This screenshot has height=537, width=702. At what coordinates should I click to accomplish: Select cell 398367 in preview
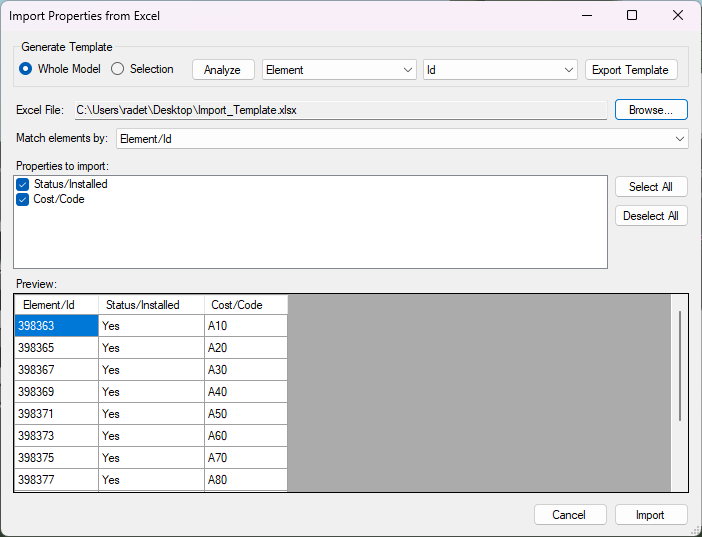[x=56, y=369]
